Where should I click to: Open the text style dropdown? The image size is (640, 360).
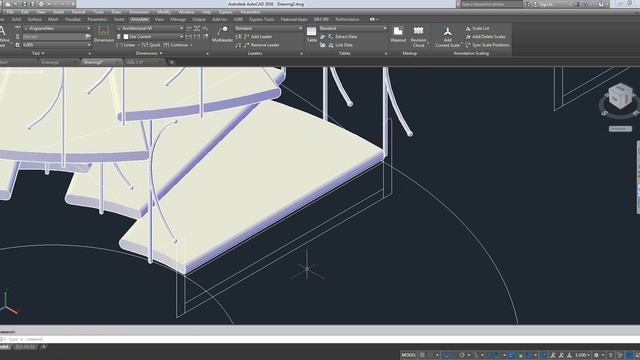coord(57,29)
